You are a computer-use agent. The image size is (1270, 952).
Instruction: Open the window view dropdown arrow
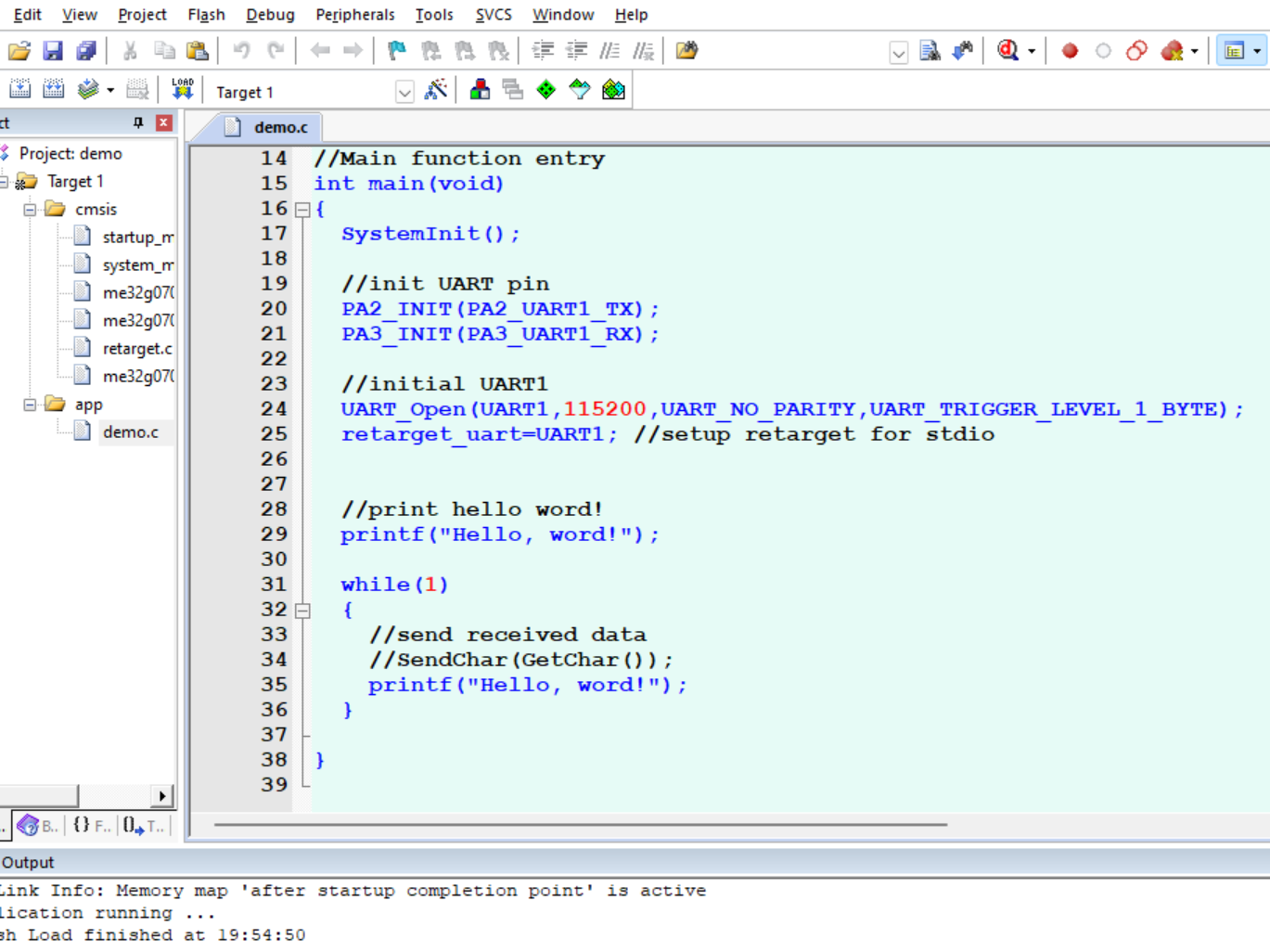coord(1257,52)
